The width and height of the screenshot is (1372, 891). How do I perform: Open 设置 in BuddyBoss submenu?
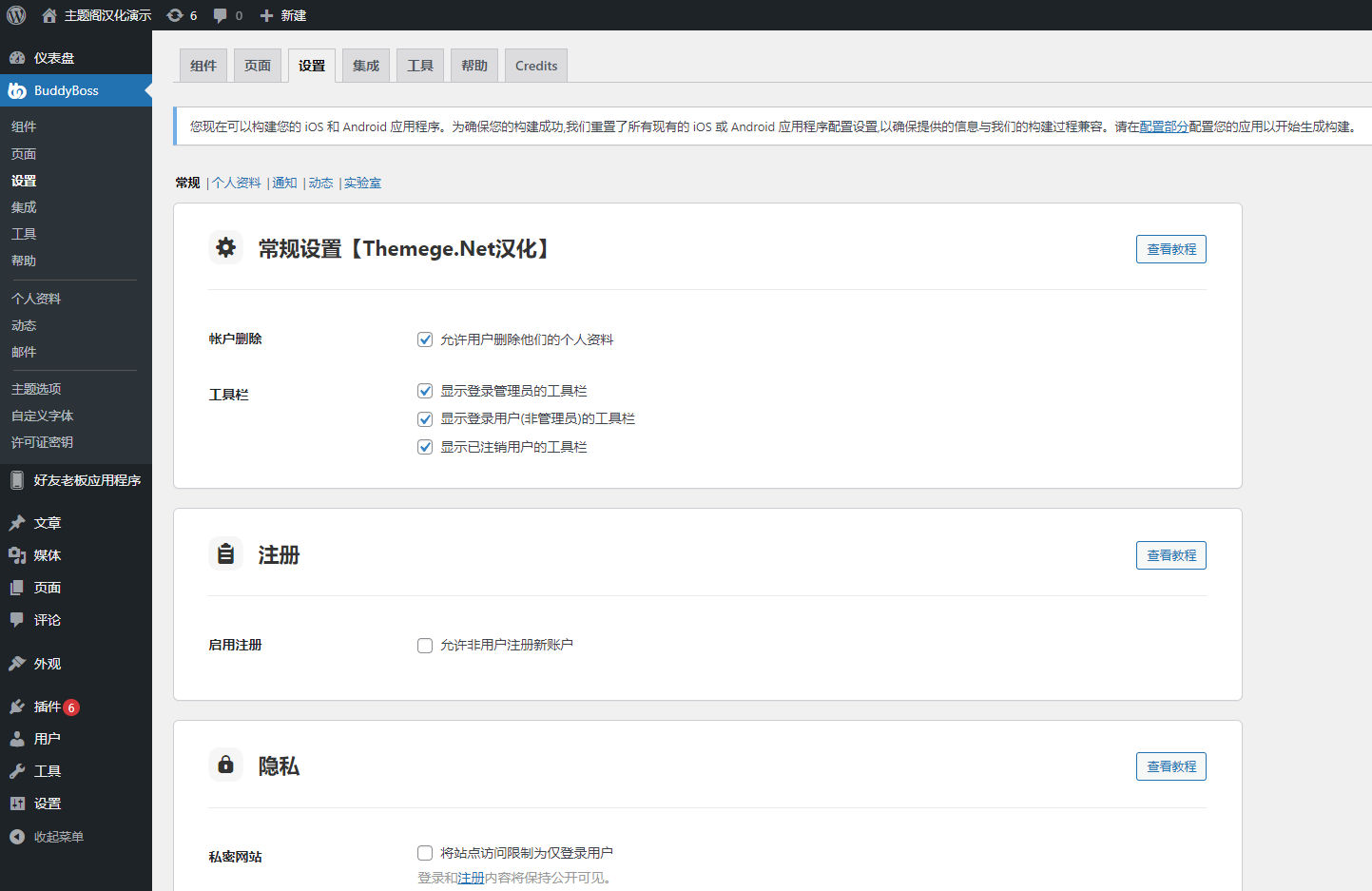coord(24,181)
